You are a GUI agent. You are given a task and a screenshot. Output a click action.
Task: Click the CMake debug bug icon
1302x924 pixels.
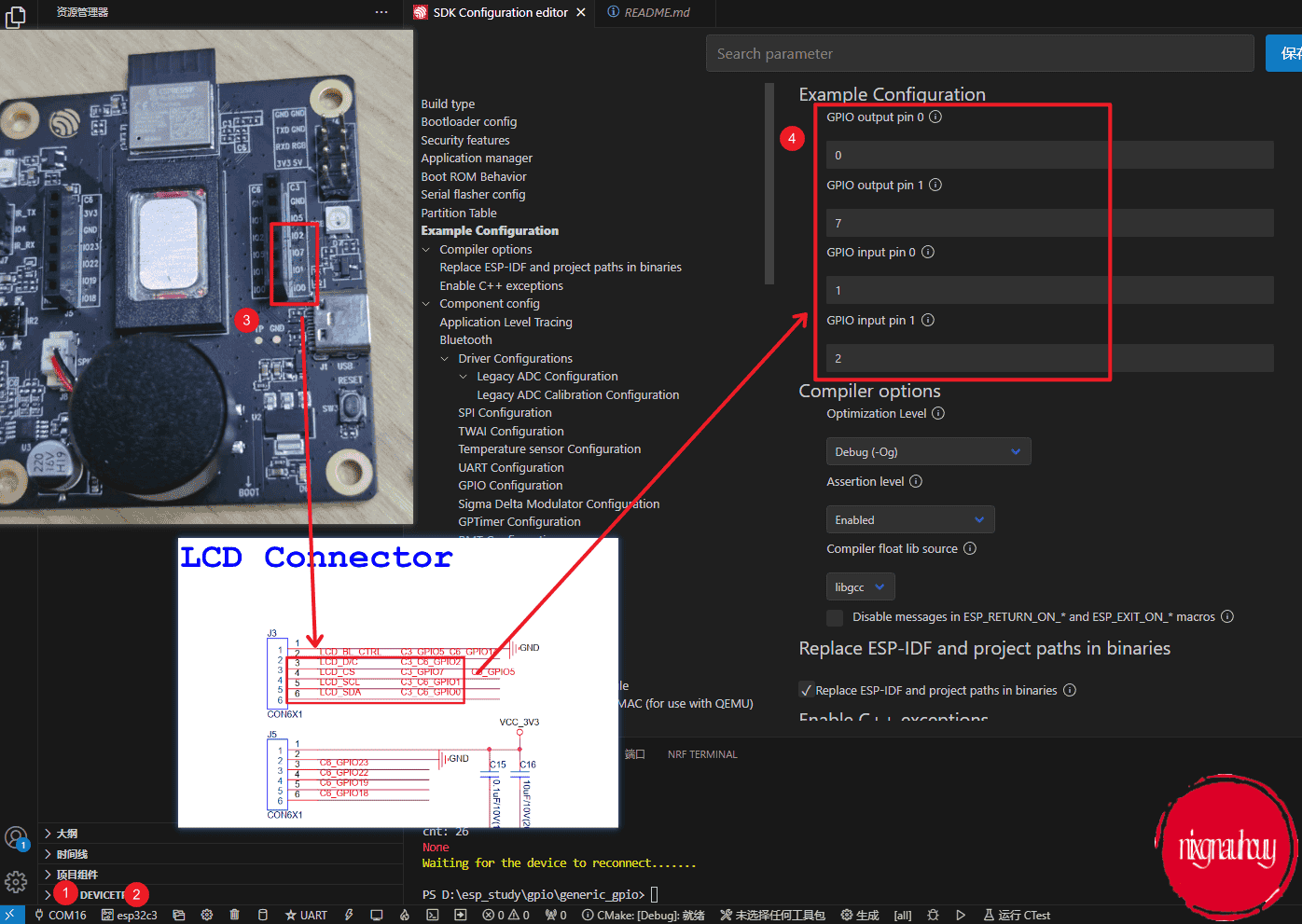point(933,915)
